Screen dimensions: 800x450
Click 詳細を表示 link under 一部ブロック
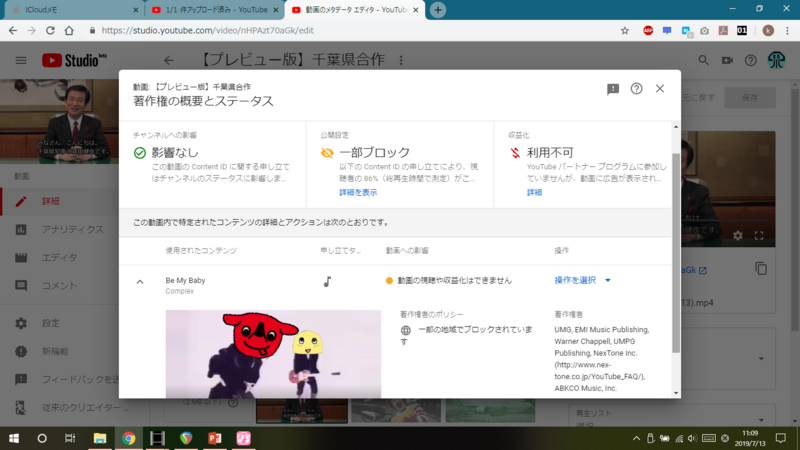[x=358, y=192]
